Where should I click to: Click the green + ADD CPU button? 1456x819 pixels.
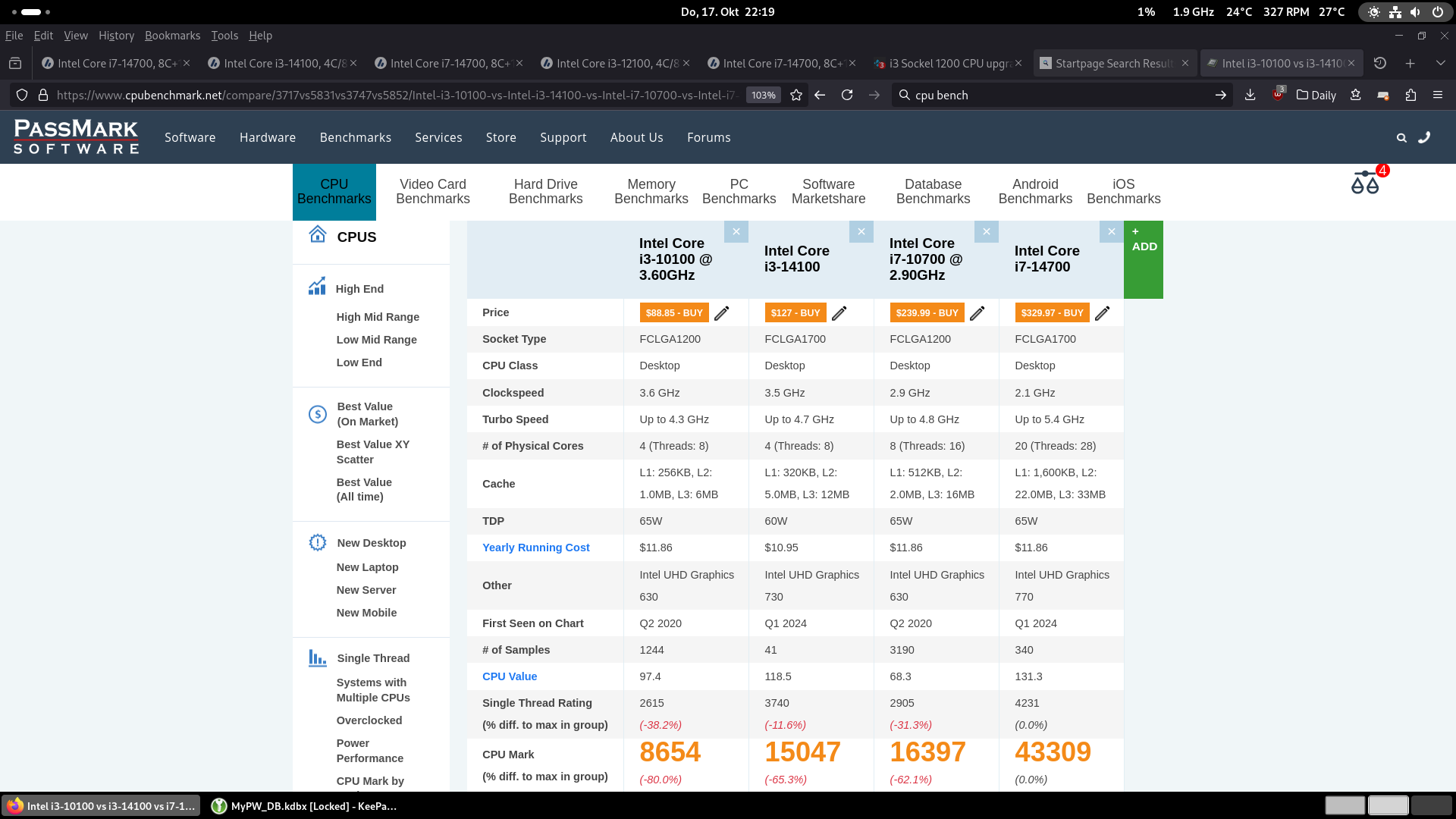(x=1144, y=259)
